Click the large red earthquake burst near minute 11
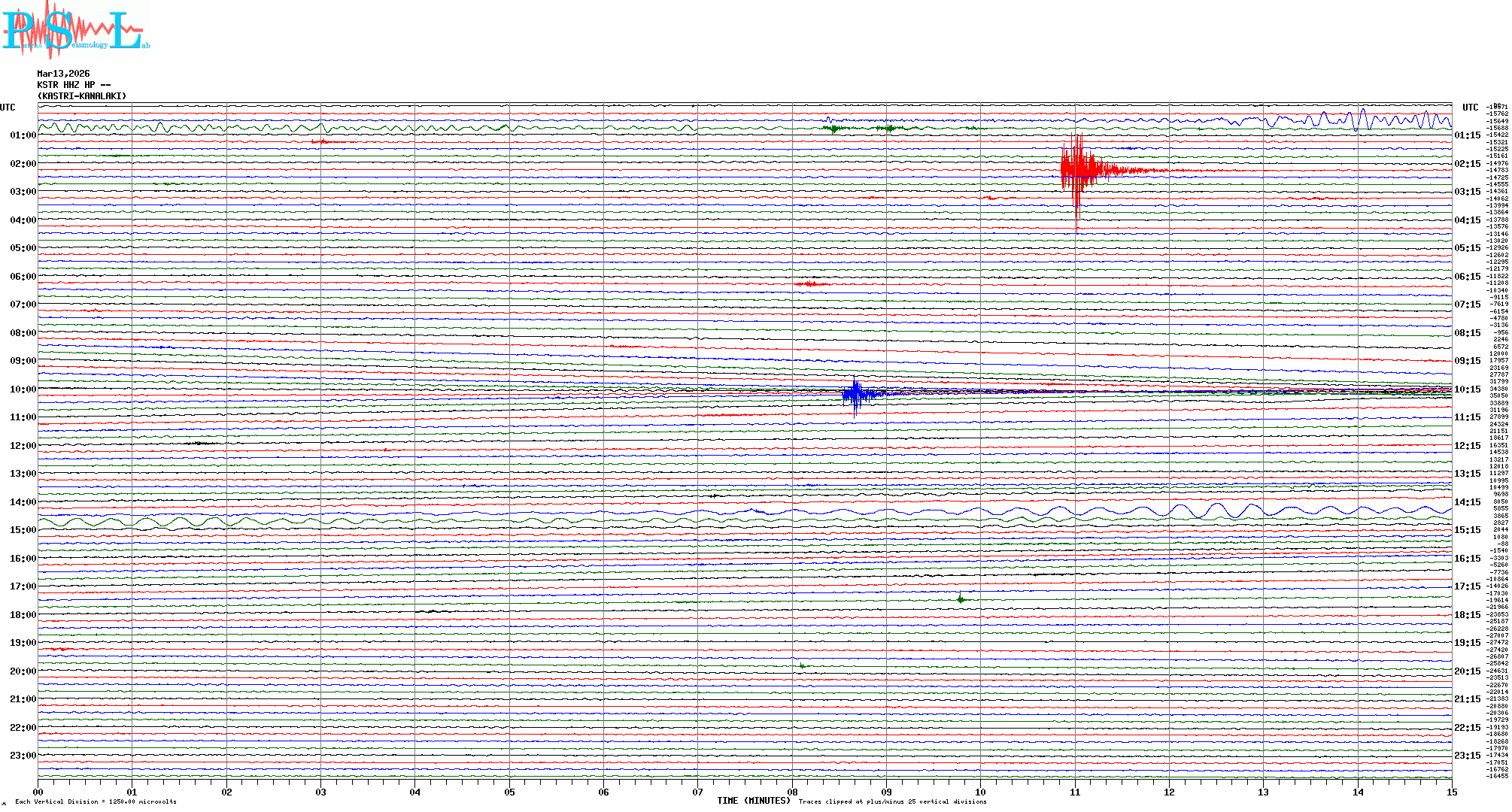Image resolution: width=1512 pixels, height=812 pixels. click(x=1077, y=171)
